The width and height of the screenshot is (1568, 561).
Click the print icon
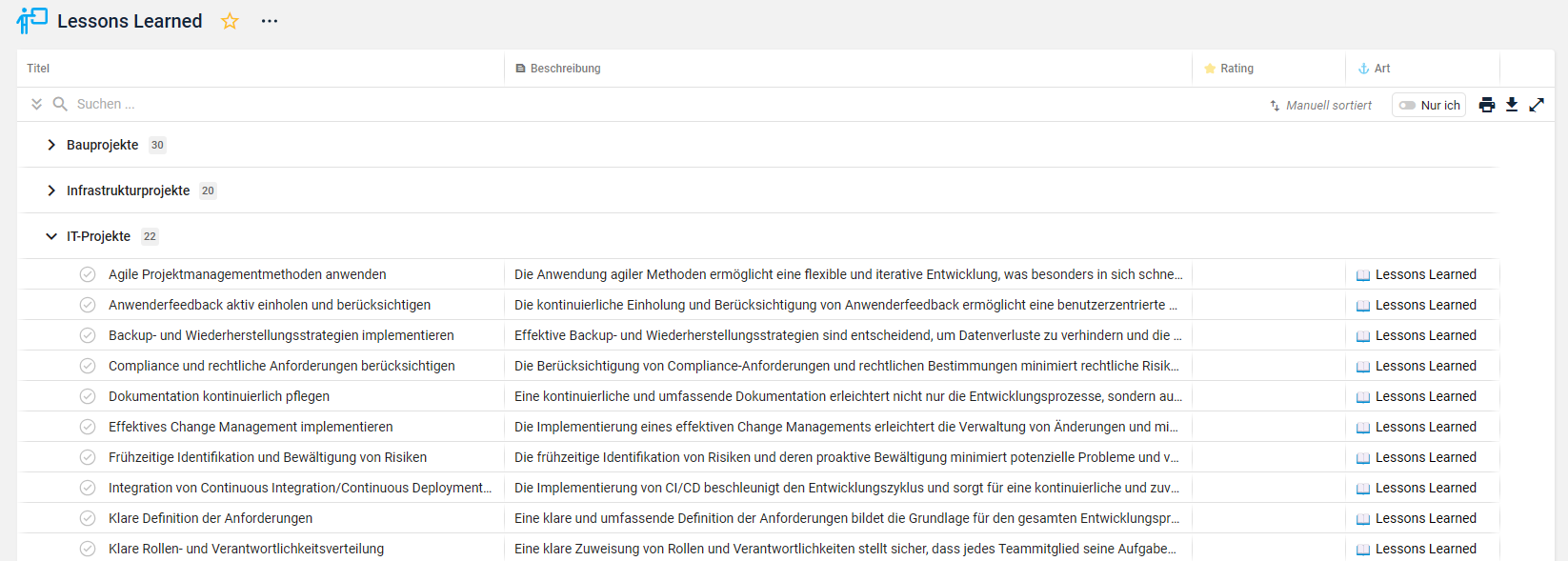click(x=1486, y=105)
